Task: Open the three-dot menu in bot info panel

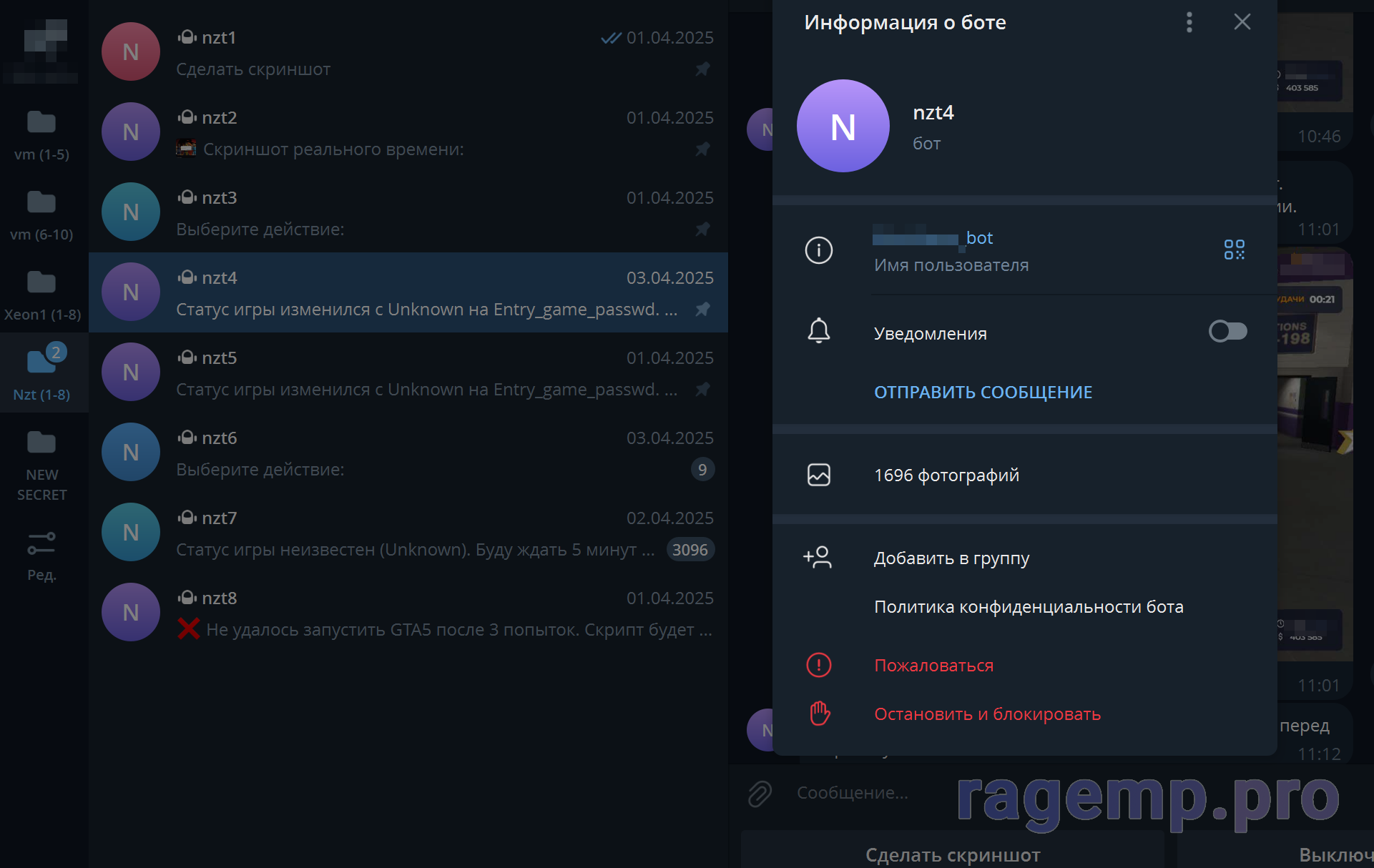Action: click(1189, 22)
